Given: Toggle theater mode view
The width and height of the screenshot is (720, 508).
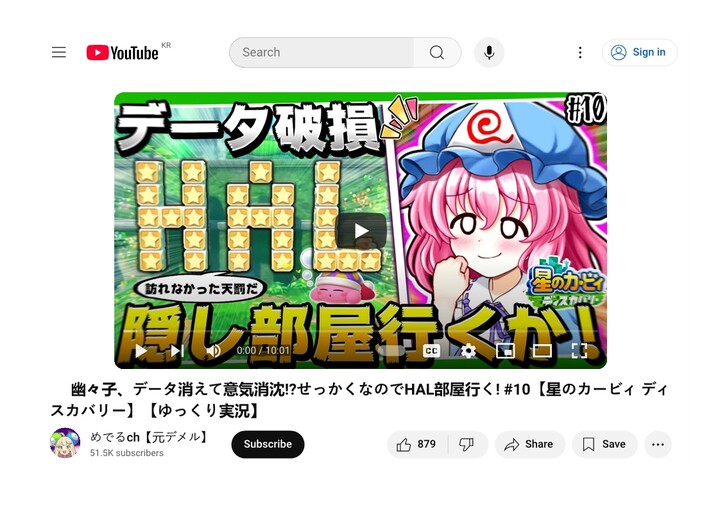Looking at the screenshot, I should coord(542,351).
